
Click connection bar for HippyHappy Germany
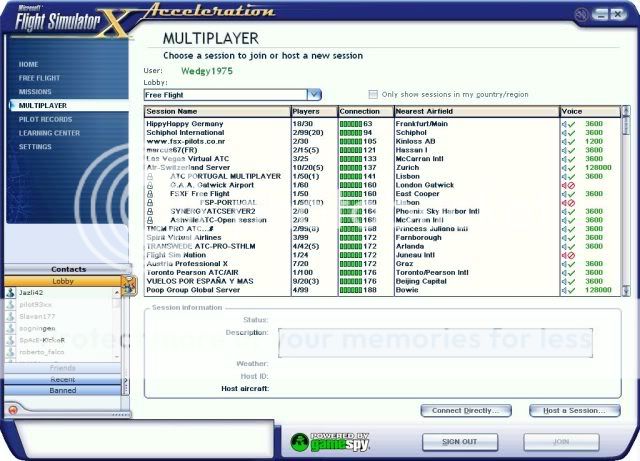(x=351, y=123)
